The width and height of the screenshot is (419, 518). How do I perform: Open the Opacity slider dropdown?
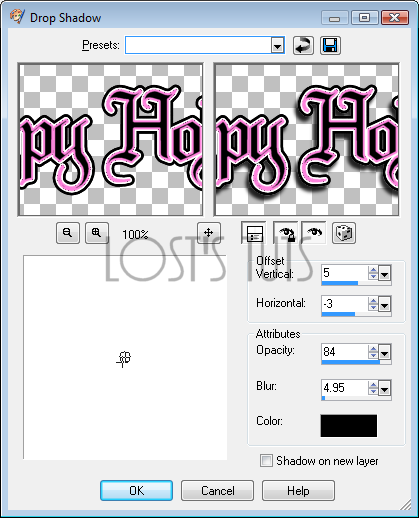(x=384, y=353)
